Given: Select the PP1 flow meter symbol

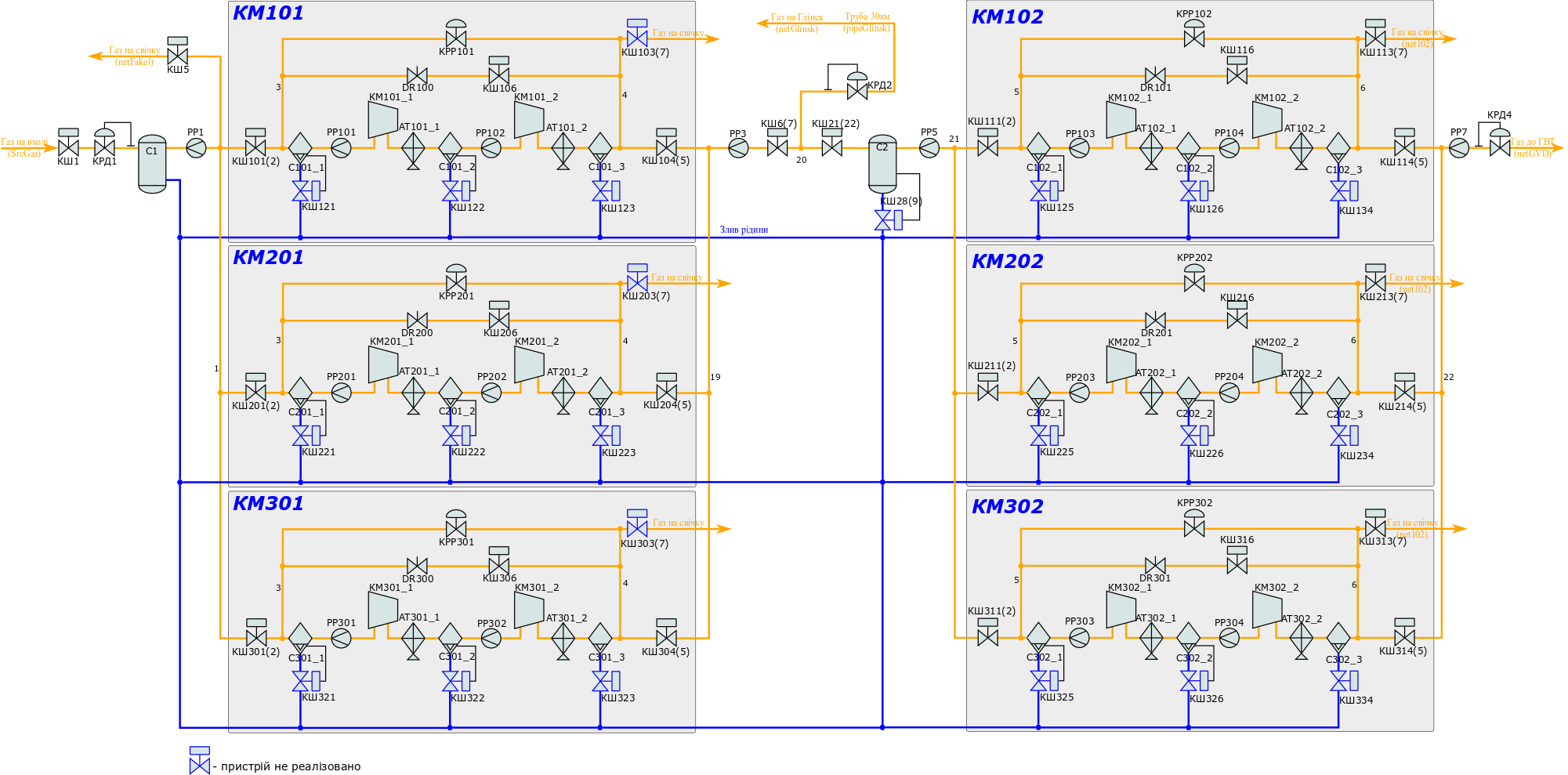Looking at the screenshot, I should click(195, 147).
